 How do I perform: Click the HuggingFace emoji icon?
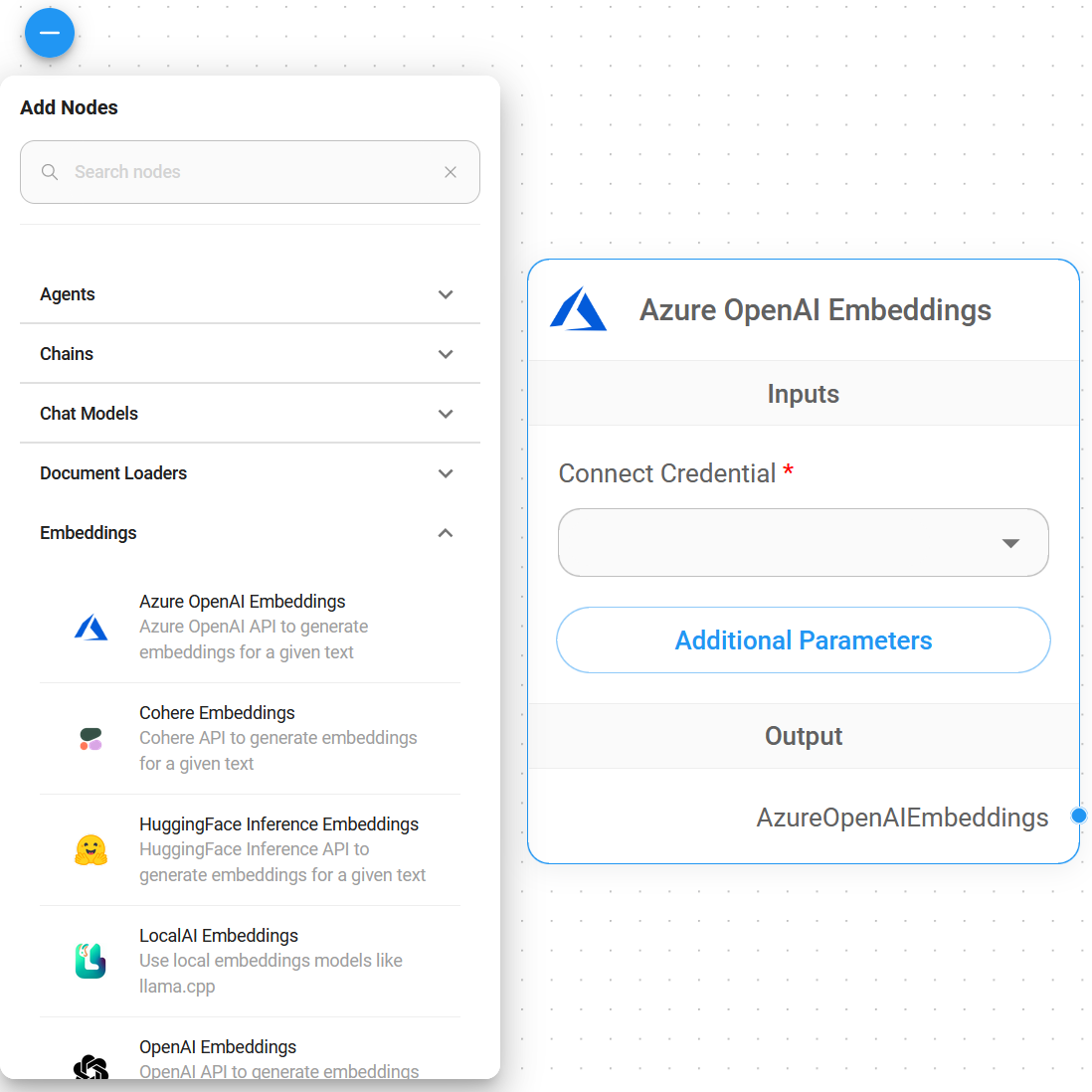tap(91, 850)
